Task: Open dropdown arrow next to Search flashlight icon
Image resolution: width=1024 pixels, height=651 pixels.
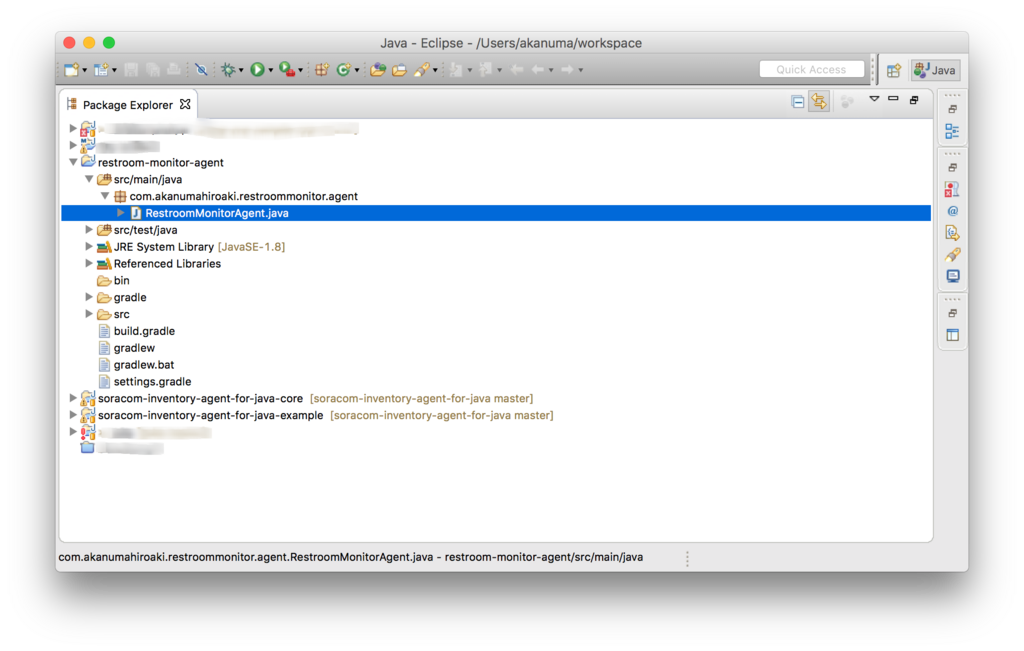Action: point(435,71)
